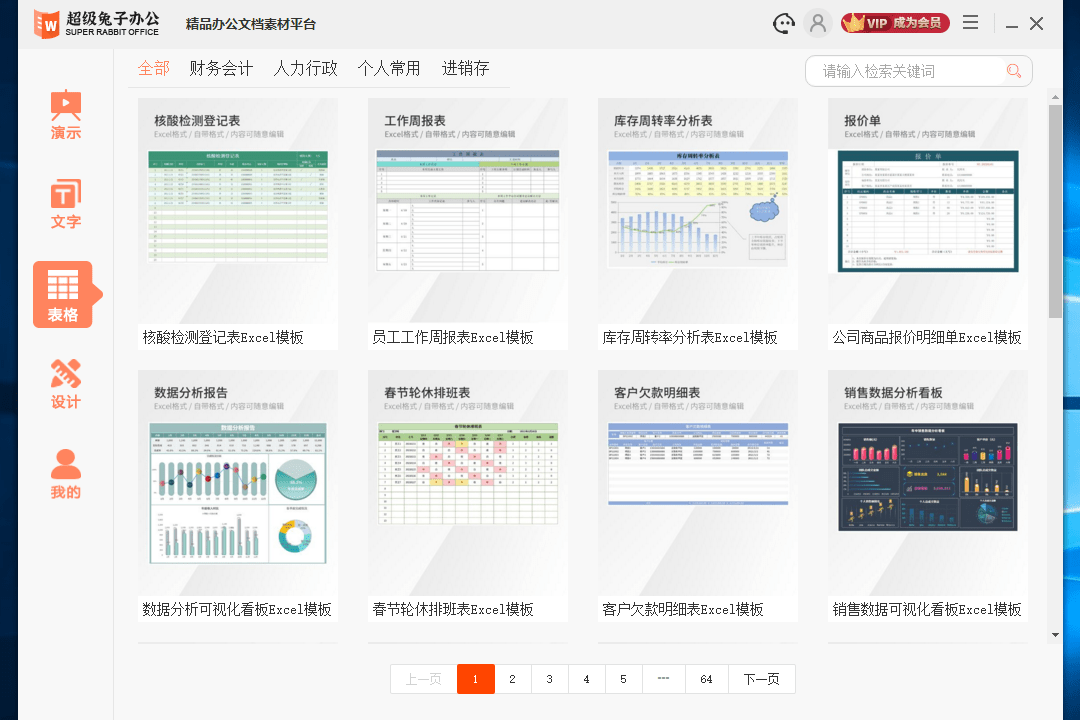1080x720 pixels.
Task: Jump to page 64 in pagination
Action: 706,679
